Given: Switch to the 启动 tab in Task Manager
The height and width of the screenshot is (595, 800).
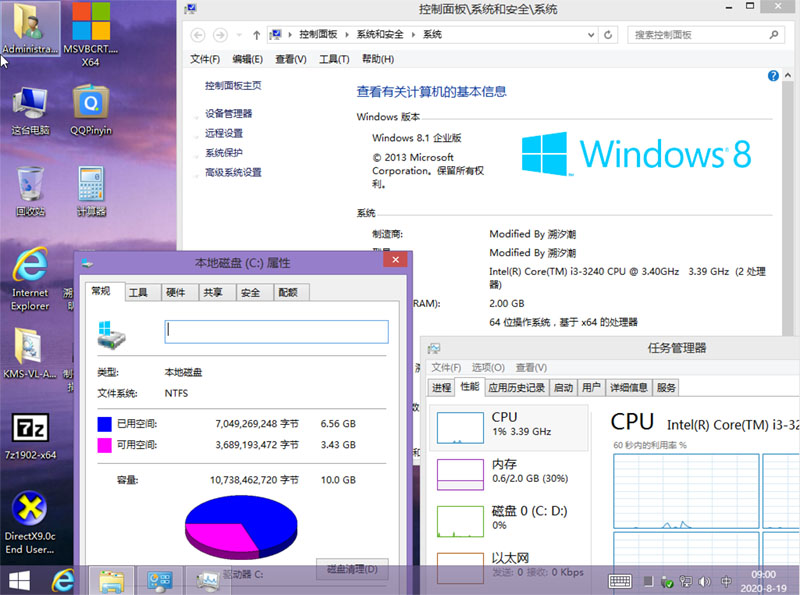Looking at the screenshot, I should pos(563,388).
